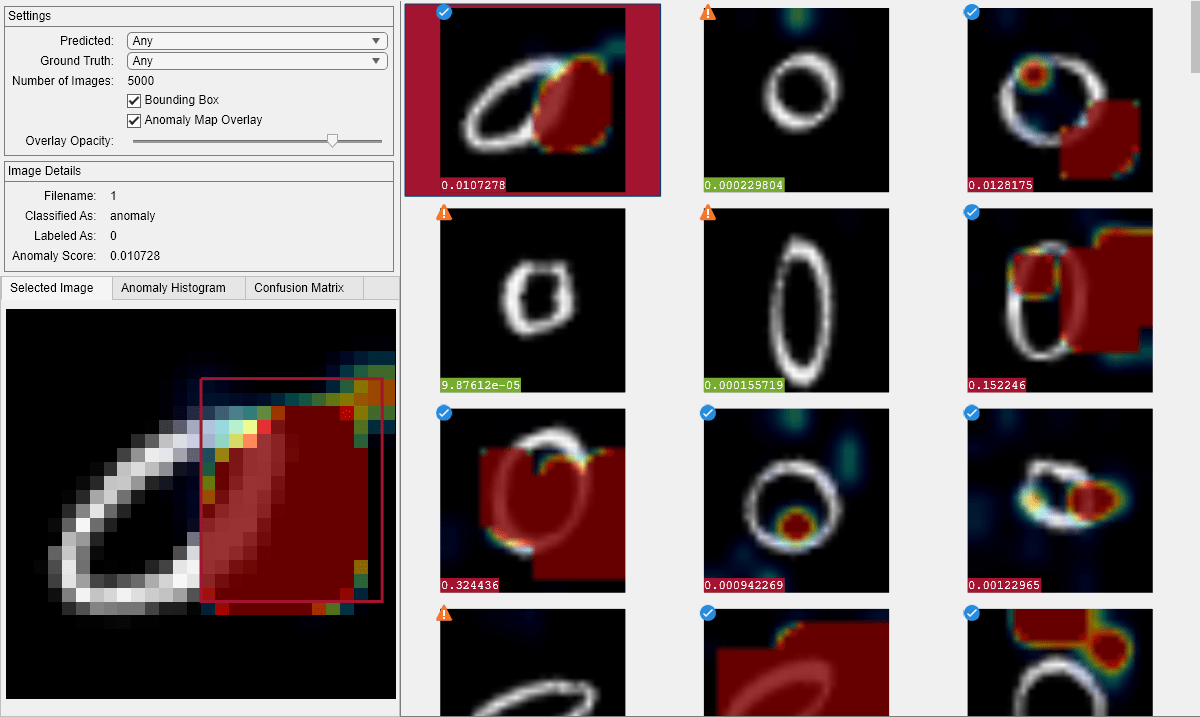Click blue checkmark icon on 0.0128175 thumbnail
Screen dimensions: 1200x717
tap(971, 12)
